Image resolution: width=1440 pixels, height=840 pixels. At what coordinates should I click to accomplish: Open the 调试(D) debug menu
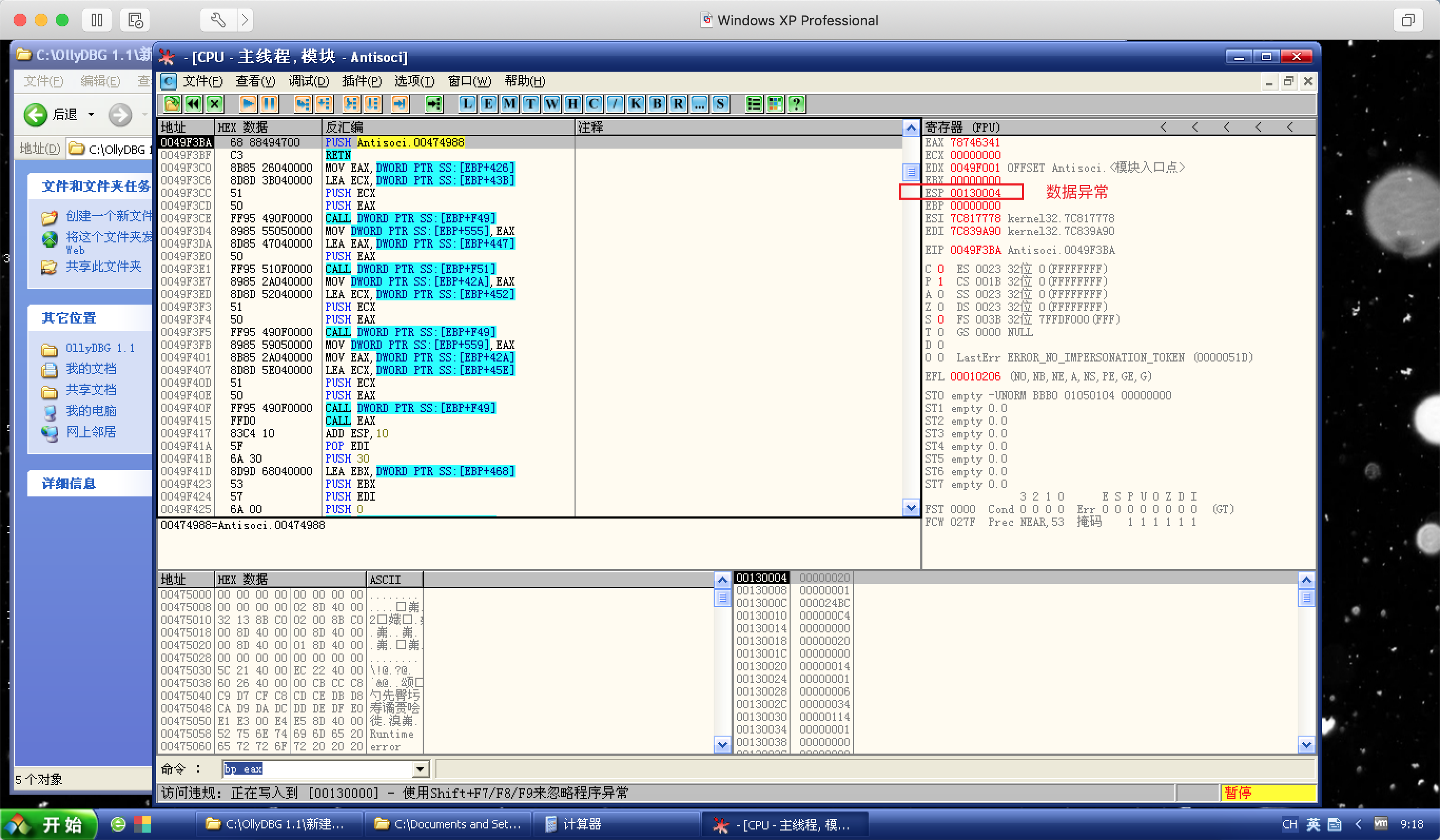[x=308, y=81]
